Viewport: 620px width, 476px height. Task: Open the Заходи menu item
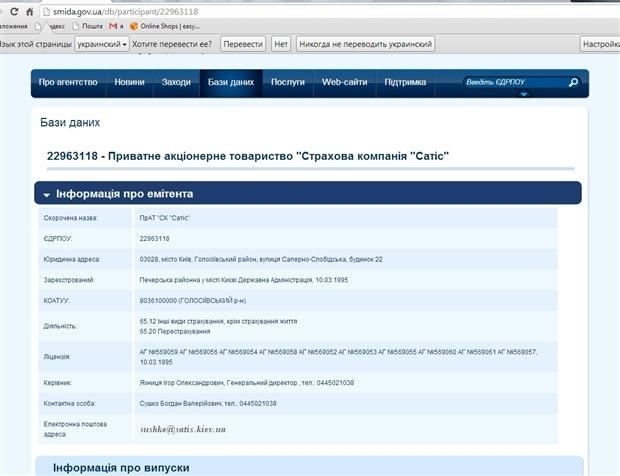click(176, 82)
